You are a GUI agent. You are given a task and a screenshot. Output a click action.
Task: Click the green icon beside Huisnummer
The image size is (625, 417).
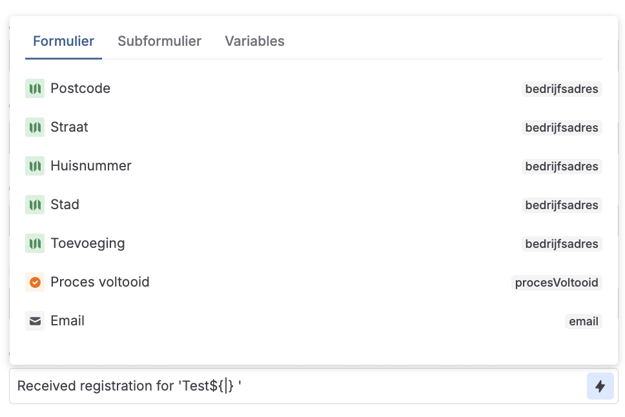pyautogui.click(x=35, y=166)
